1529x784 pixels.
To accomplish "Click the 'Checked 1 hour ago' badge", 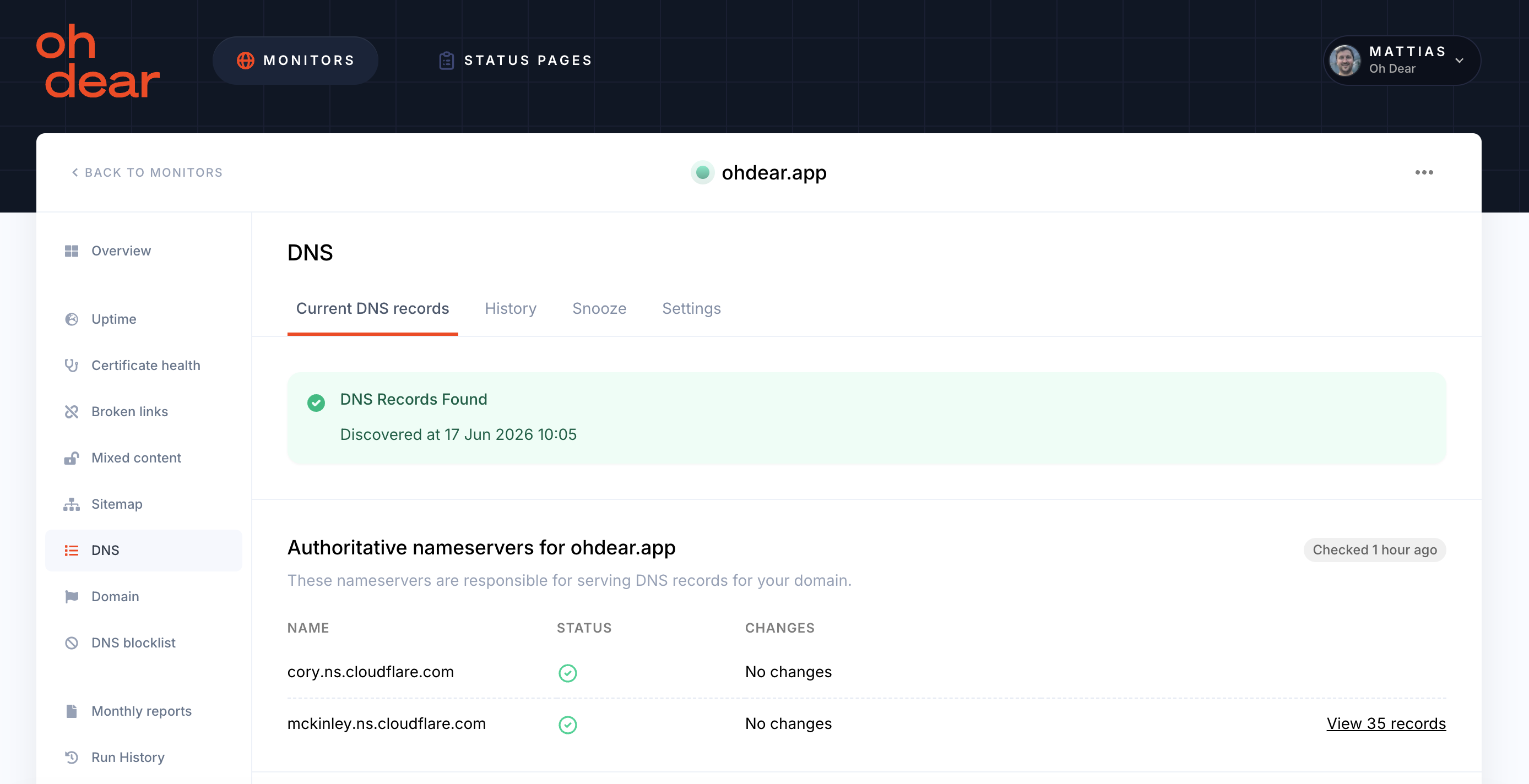I will pos(1375,550).
